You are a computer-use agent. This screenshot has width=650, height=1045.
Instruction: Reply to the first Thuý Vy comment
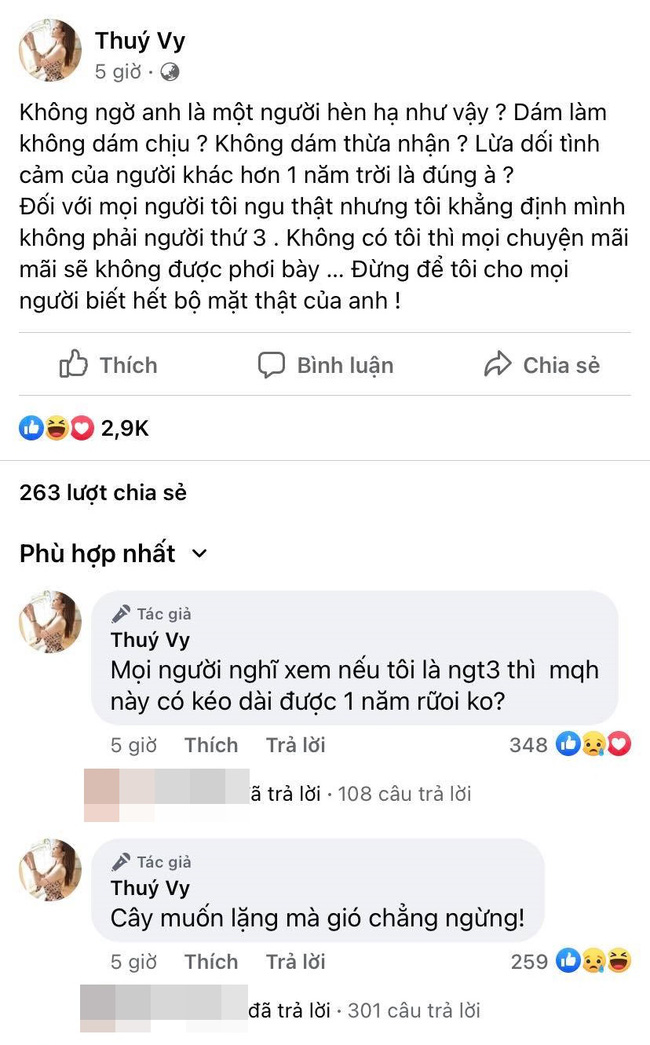click(295, 745)
